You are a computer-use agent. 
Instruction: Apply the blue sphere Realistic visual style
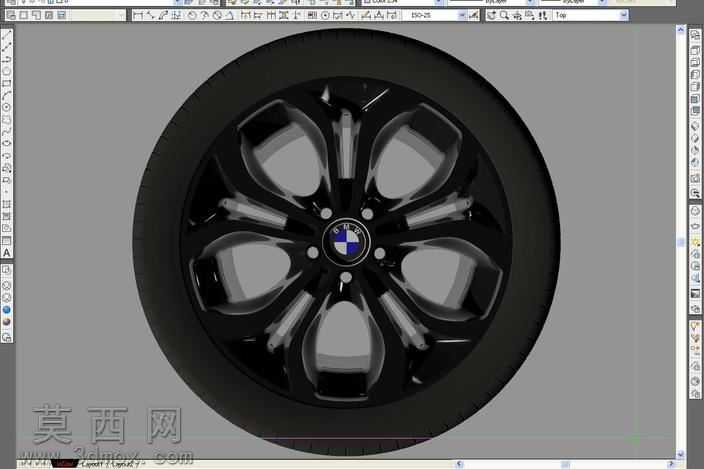point(7,310)
